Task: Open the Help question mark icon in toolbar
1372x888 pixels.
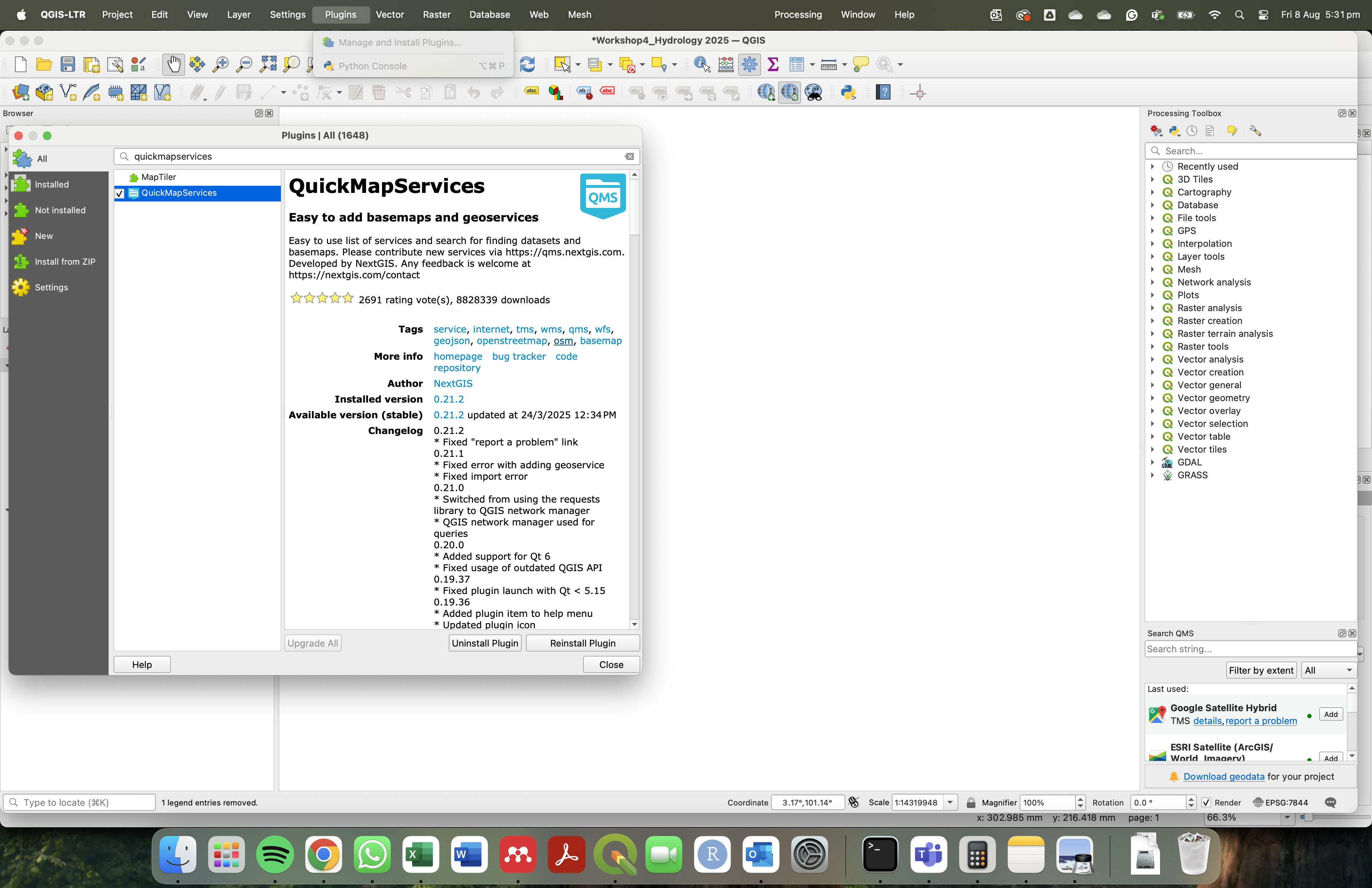Action: pos(883,92)
